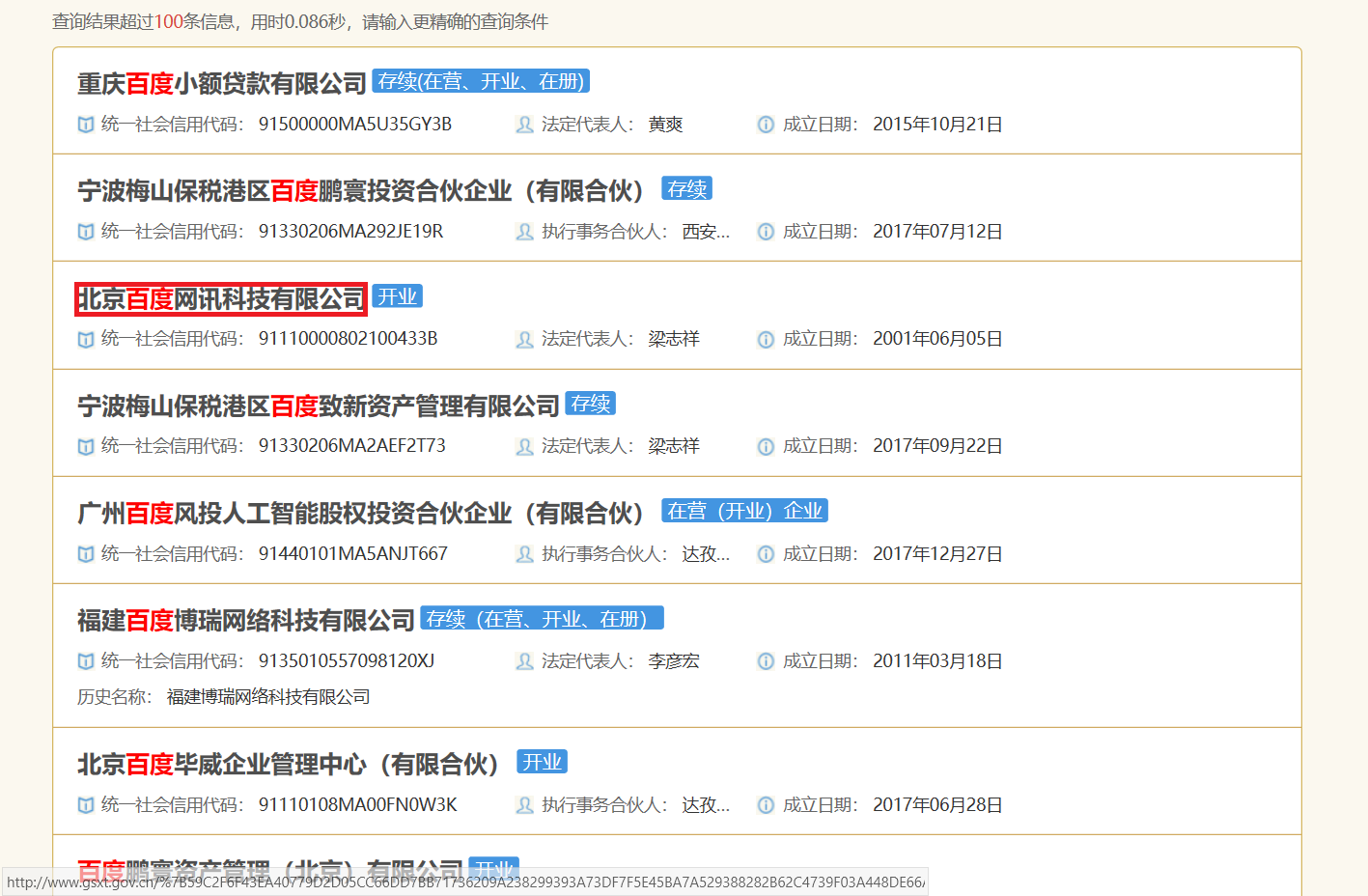Click info icon beside 成立日期 2001年06月05日

pyautogui.click(x=766, y=339)
